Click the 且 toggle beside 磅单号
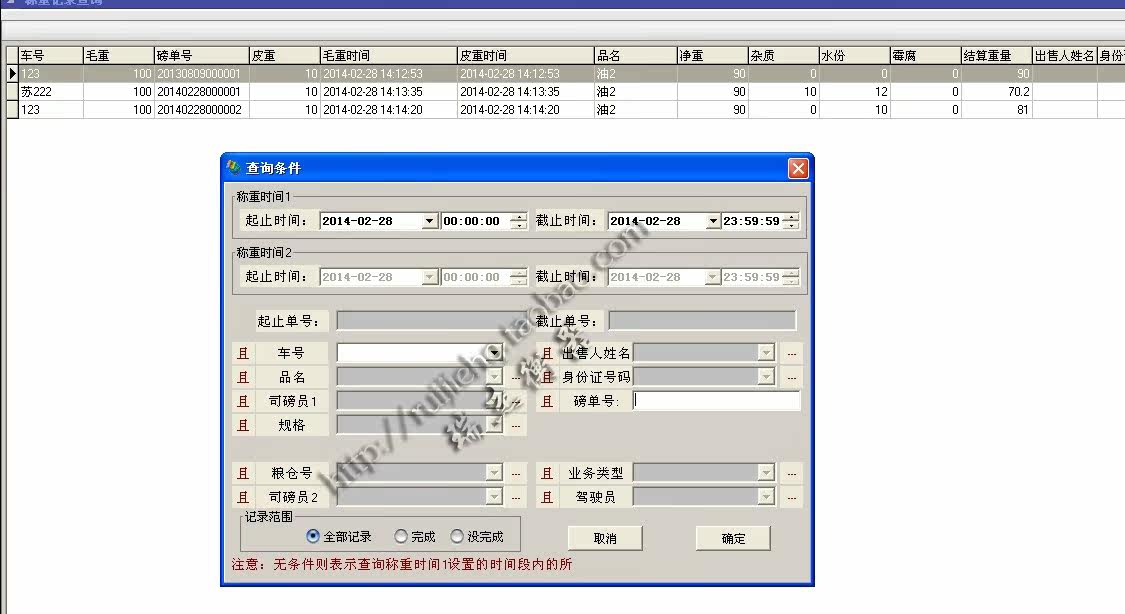 (x=547, y=401)
